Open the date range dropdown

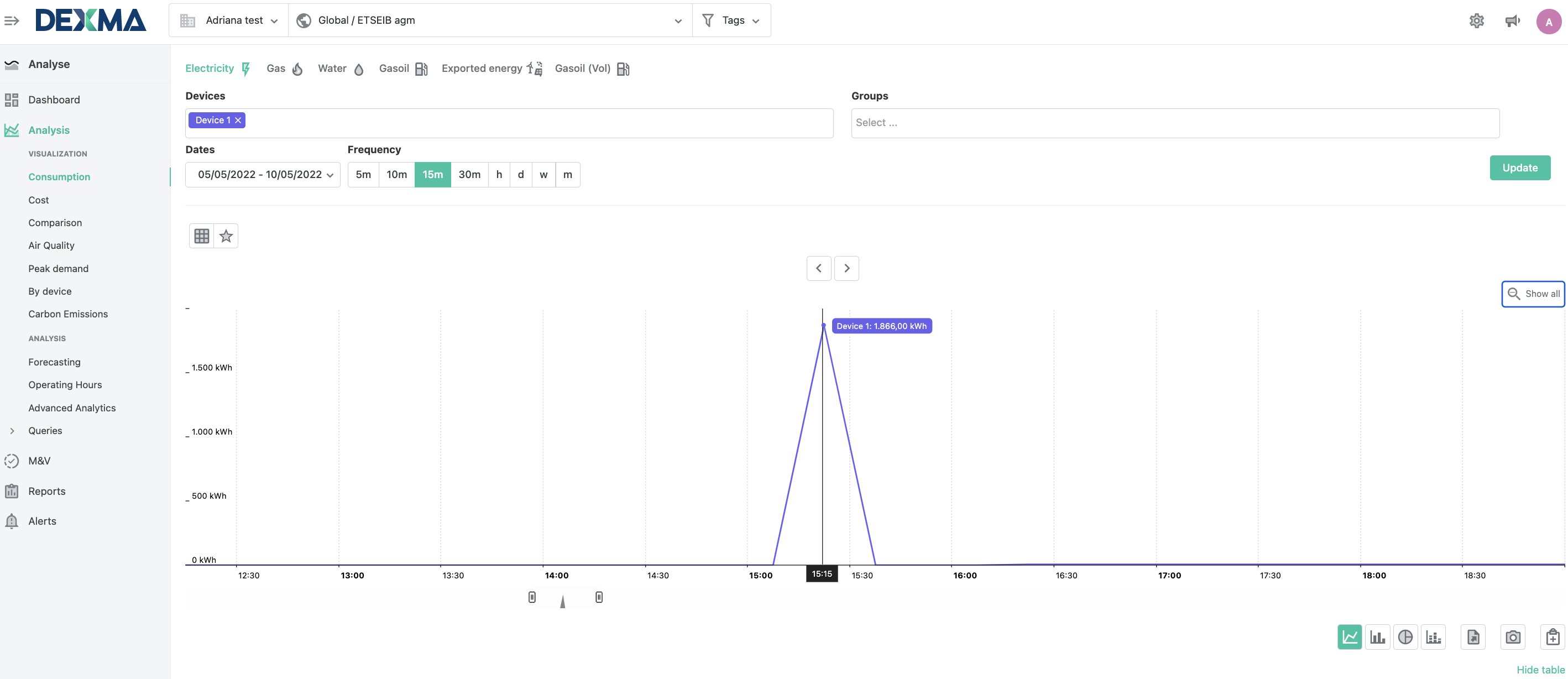[263, 174]
